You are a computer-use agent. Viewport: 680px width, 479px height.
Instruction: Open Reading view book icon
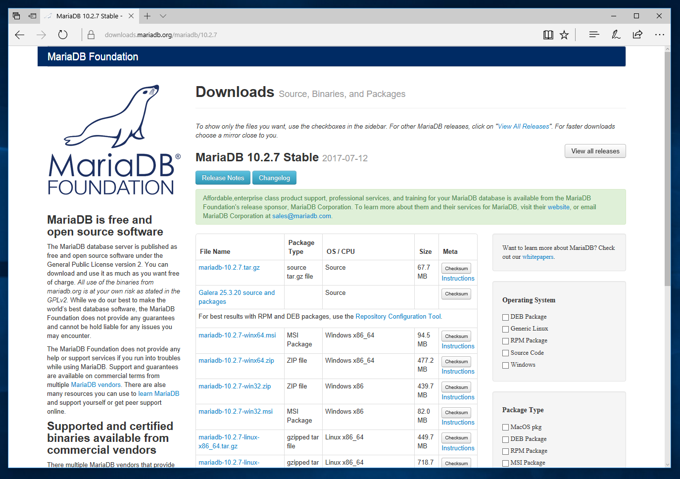[x=548, y=35]
